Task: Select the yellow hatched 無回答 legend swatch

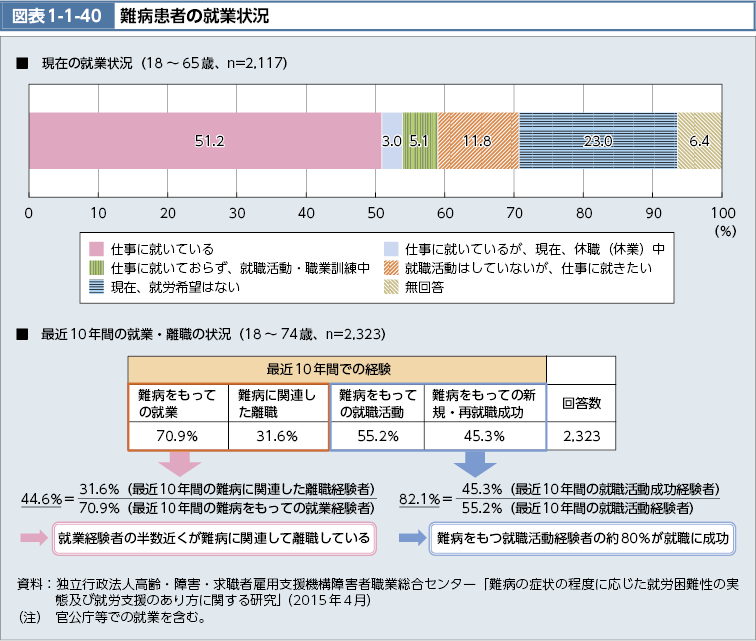Action: tap(392, 288)
